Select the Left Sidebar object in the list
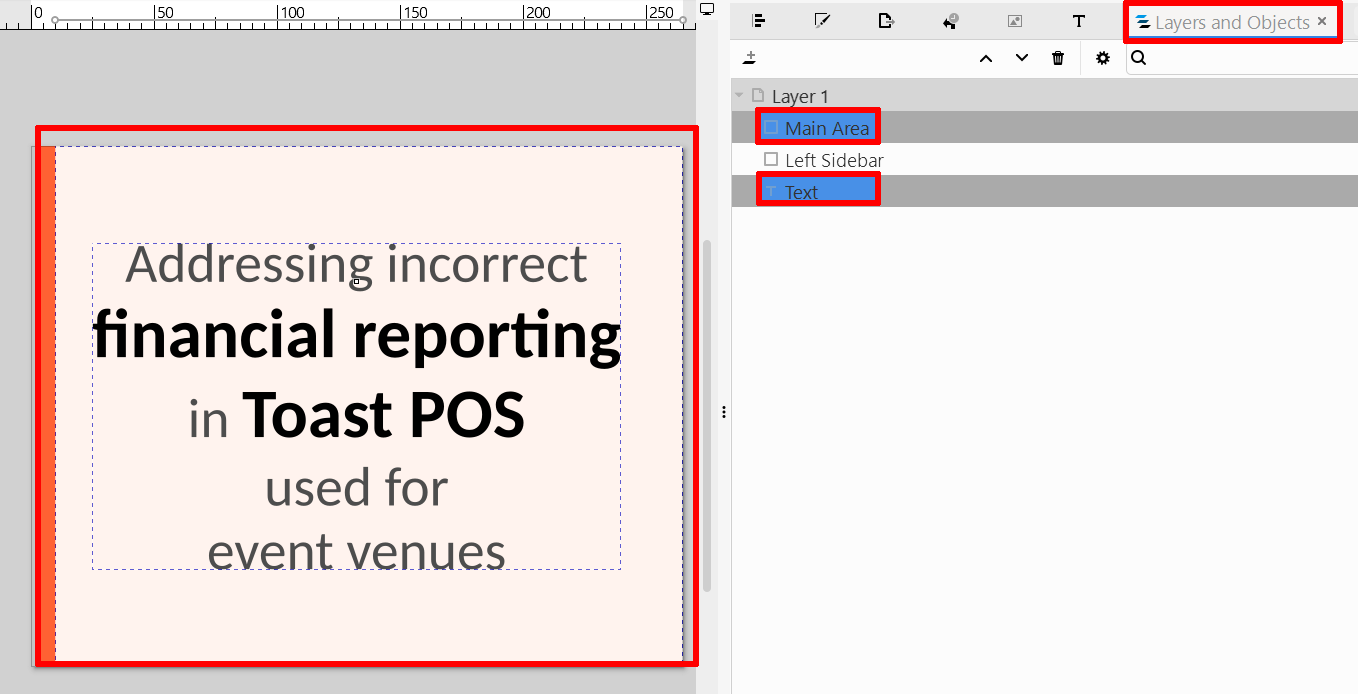The height and width of the screenshot is (694, 1358). (834, 160)
